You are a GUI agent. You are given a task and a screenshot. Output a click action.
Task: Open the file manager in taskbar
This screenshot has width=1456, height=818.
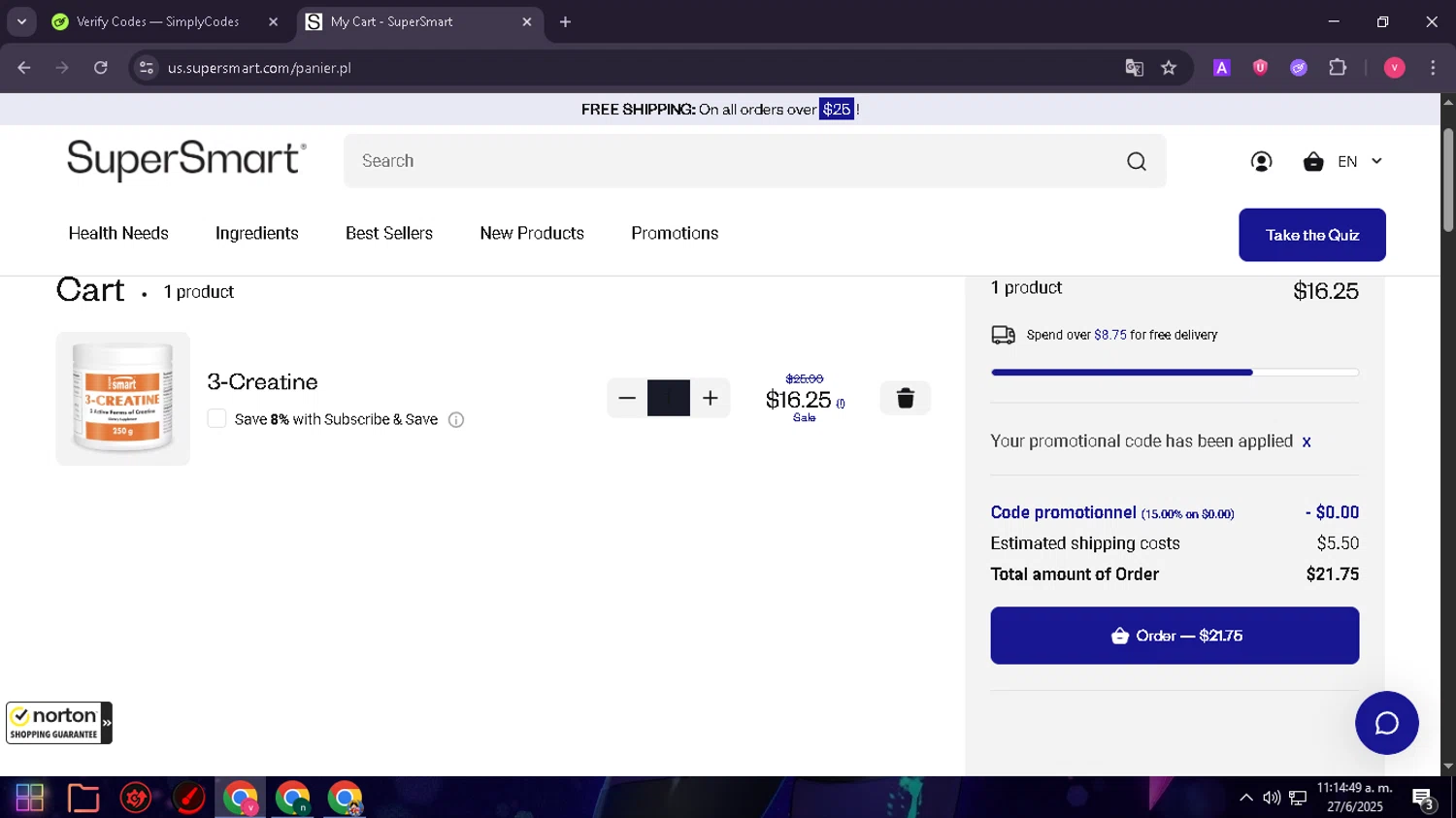(83, 798)
